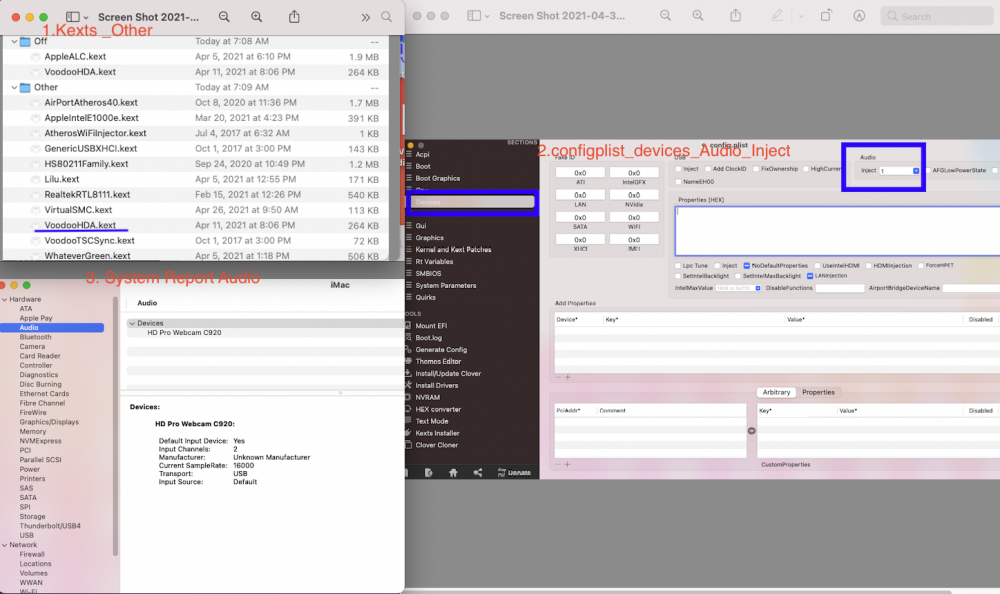Open the Boot.log tool
The width and height of the screenshot is (1000, 594).
tap(429, 338)
